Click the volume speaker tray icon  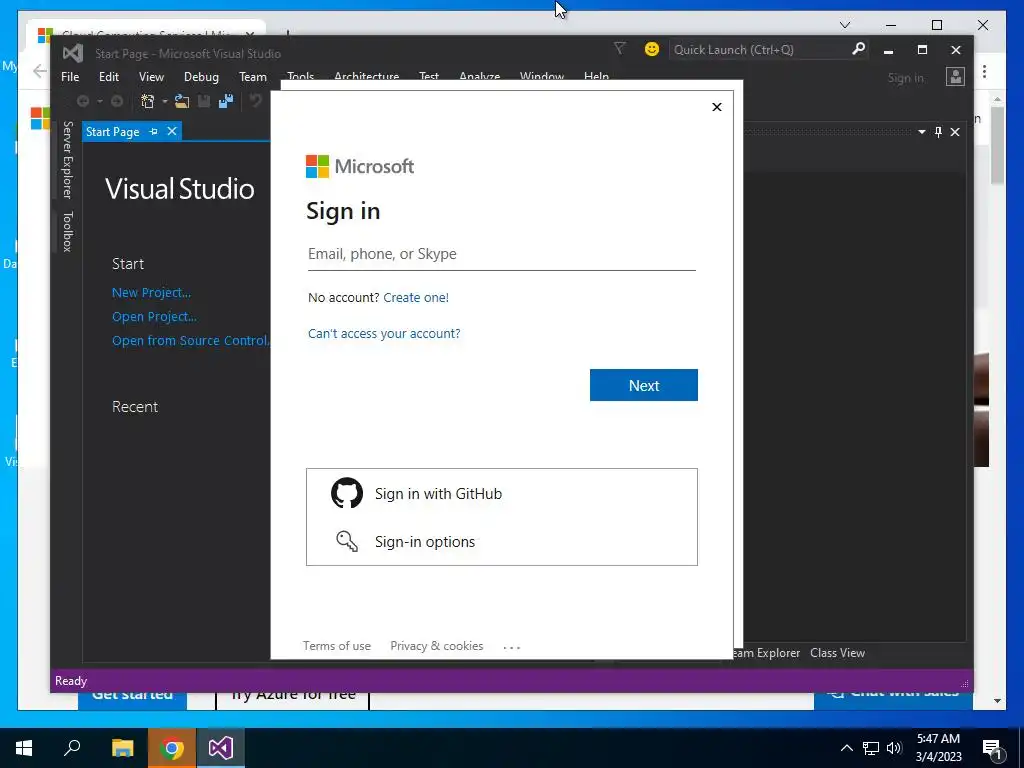(894, 748)
